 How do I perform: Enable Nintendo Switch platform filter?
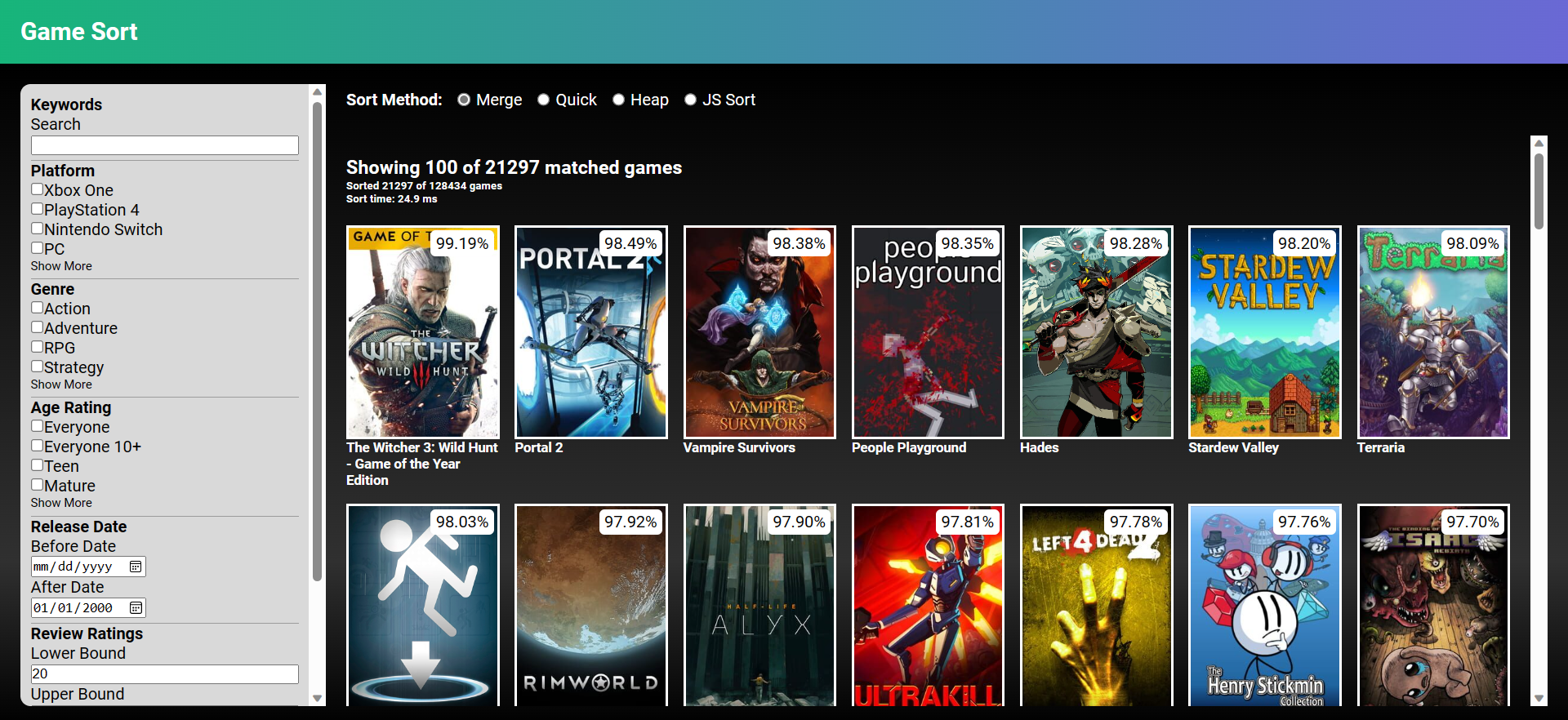tap(38, 229)
